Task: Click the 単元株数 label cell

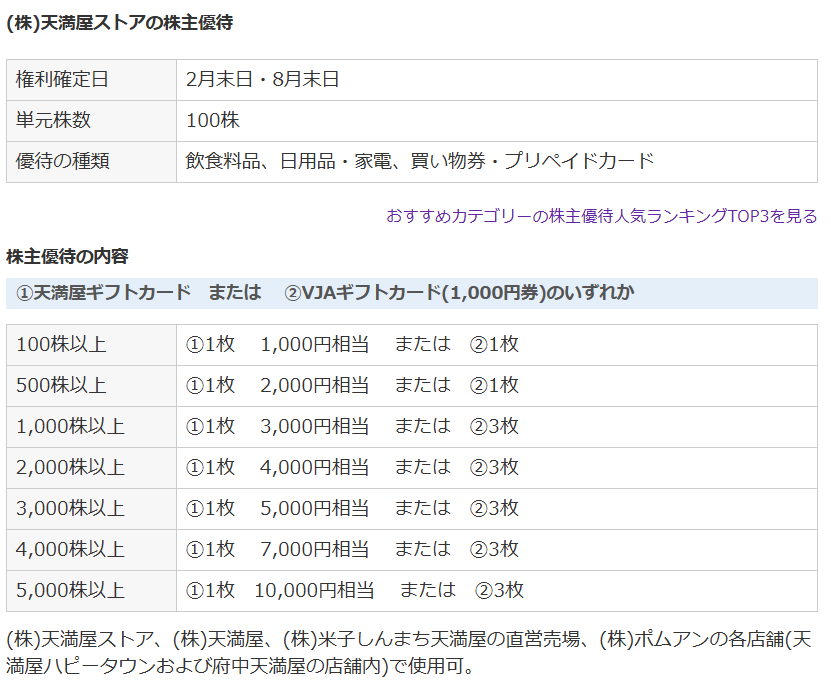Action: click(x=91, y=120)
